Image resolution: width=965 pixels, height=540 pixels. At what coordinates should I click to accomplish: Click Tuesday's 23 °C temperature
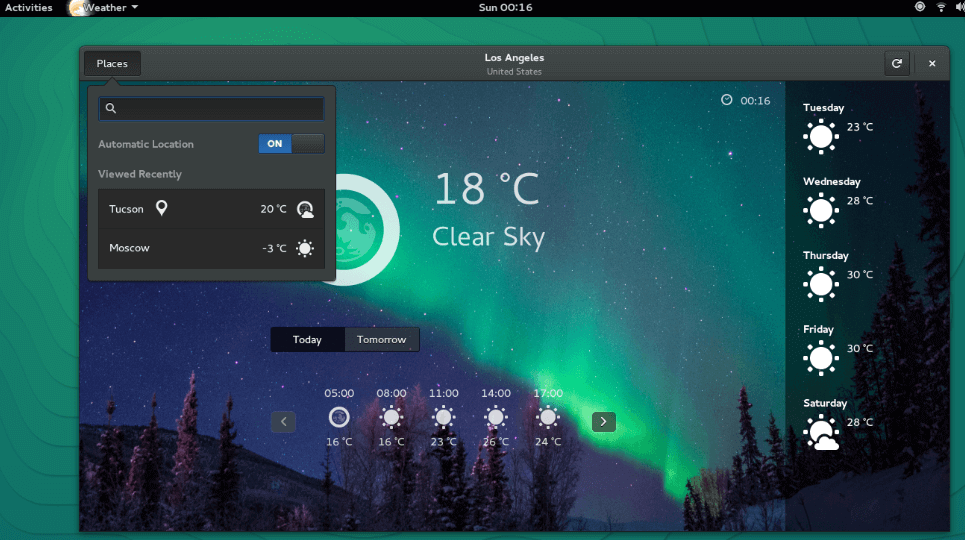click(x=860, y=127)
